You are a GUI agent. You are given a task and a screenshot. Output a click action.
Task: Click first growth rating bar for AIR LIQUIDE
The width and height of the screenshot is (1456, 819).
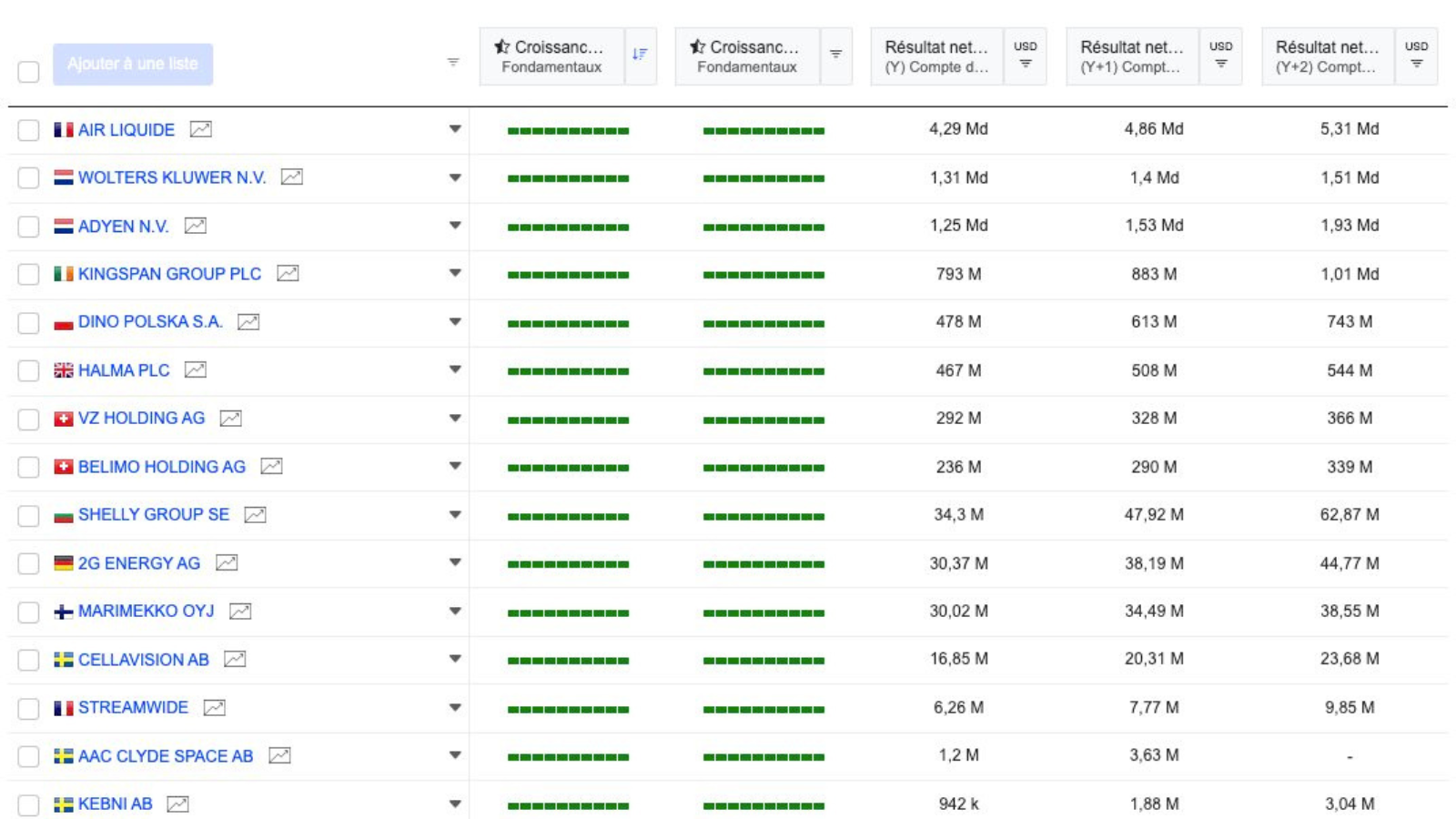(568, 131)
